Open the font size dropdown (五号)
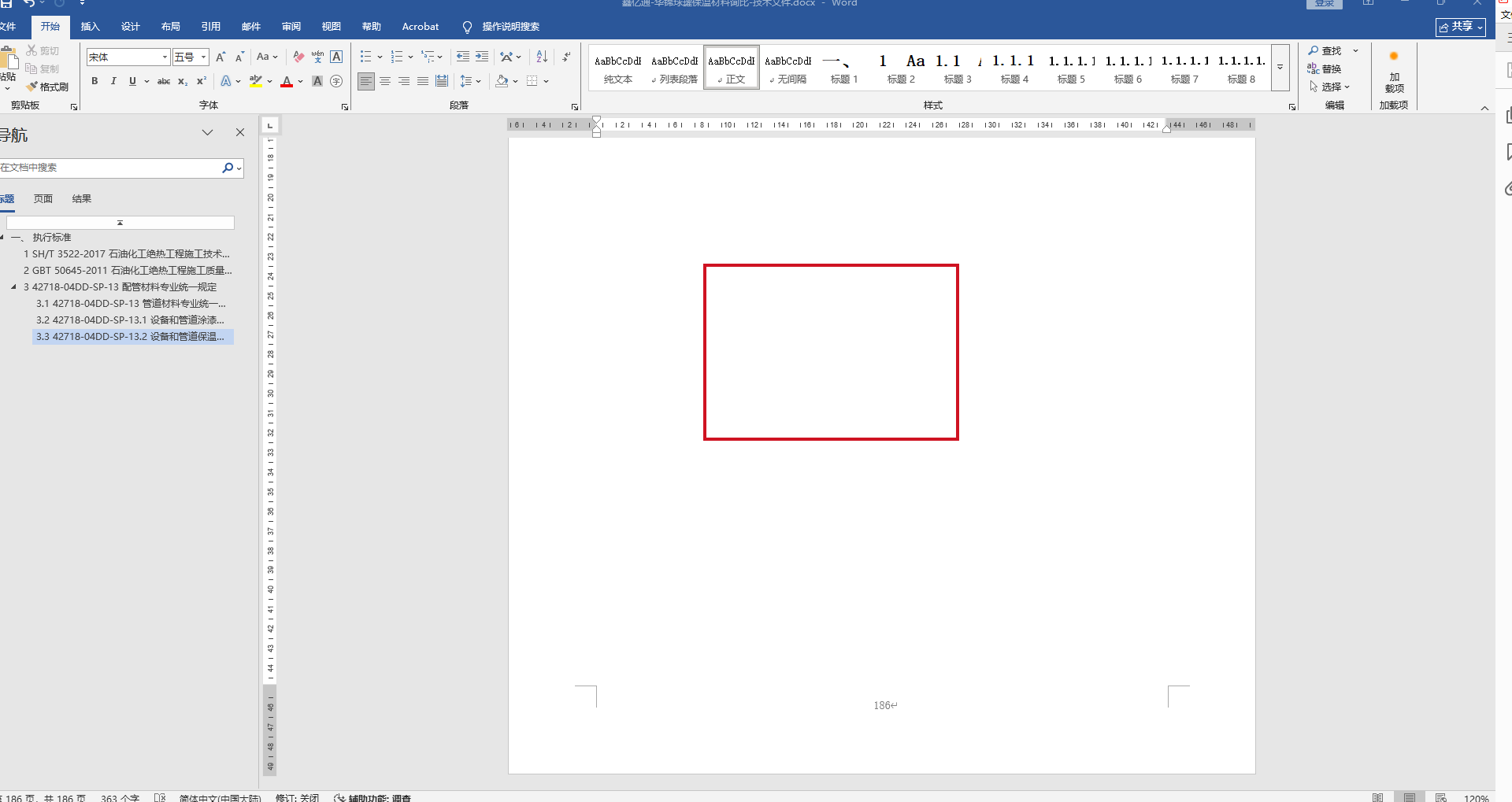1512x802 pixels. coord(203,57)
